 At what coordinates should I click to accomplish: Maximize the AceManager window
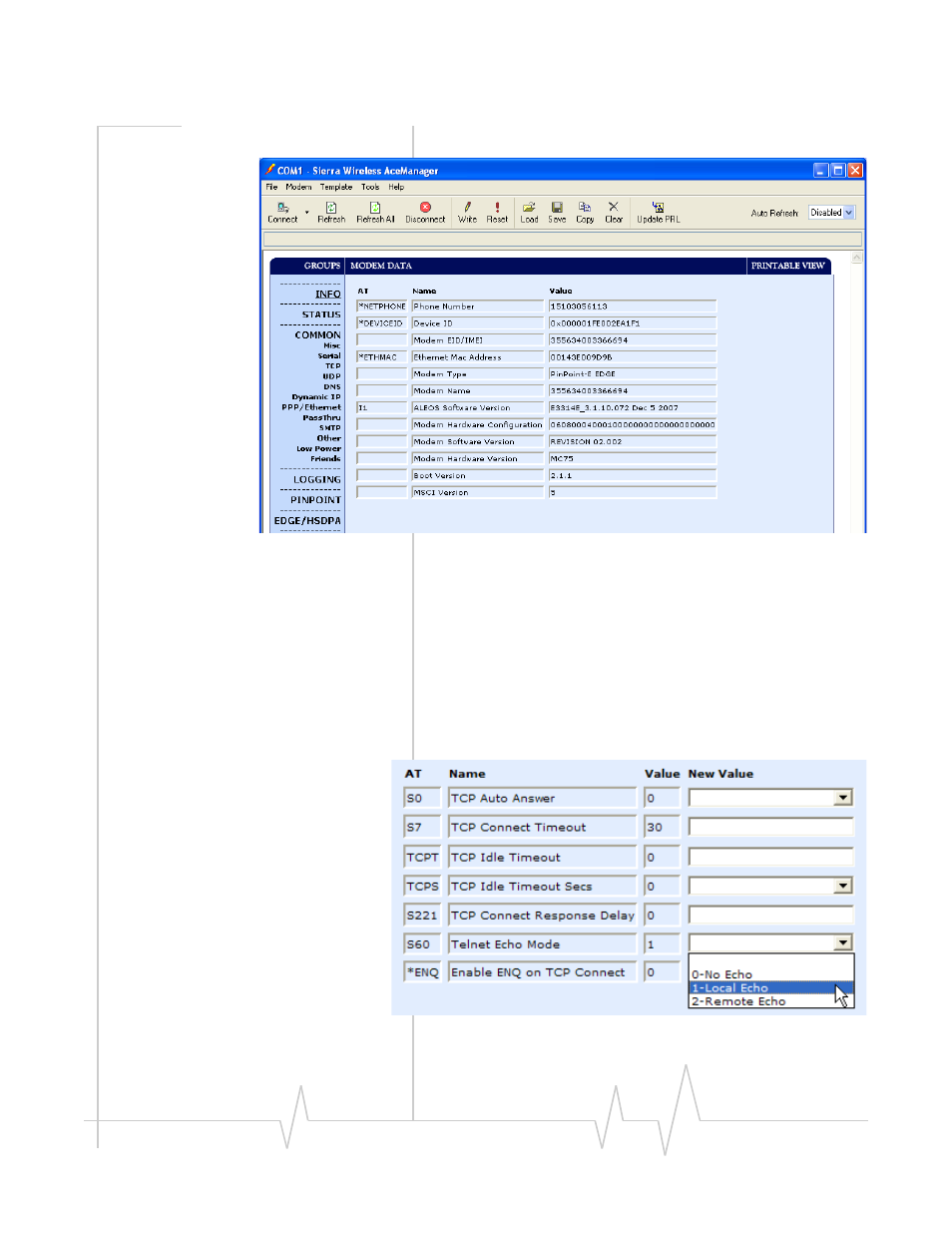coord(837,171)
